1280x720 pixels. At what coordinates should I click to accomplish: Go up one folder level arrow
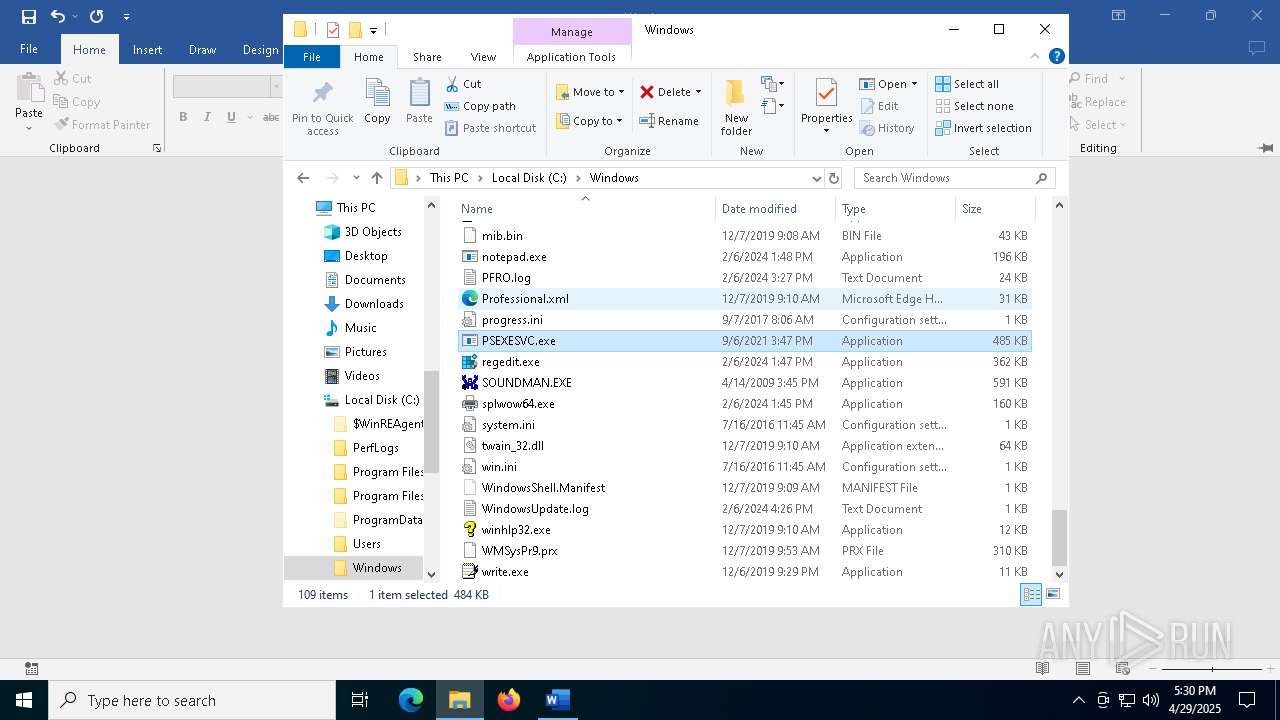pos(377,178)
